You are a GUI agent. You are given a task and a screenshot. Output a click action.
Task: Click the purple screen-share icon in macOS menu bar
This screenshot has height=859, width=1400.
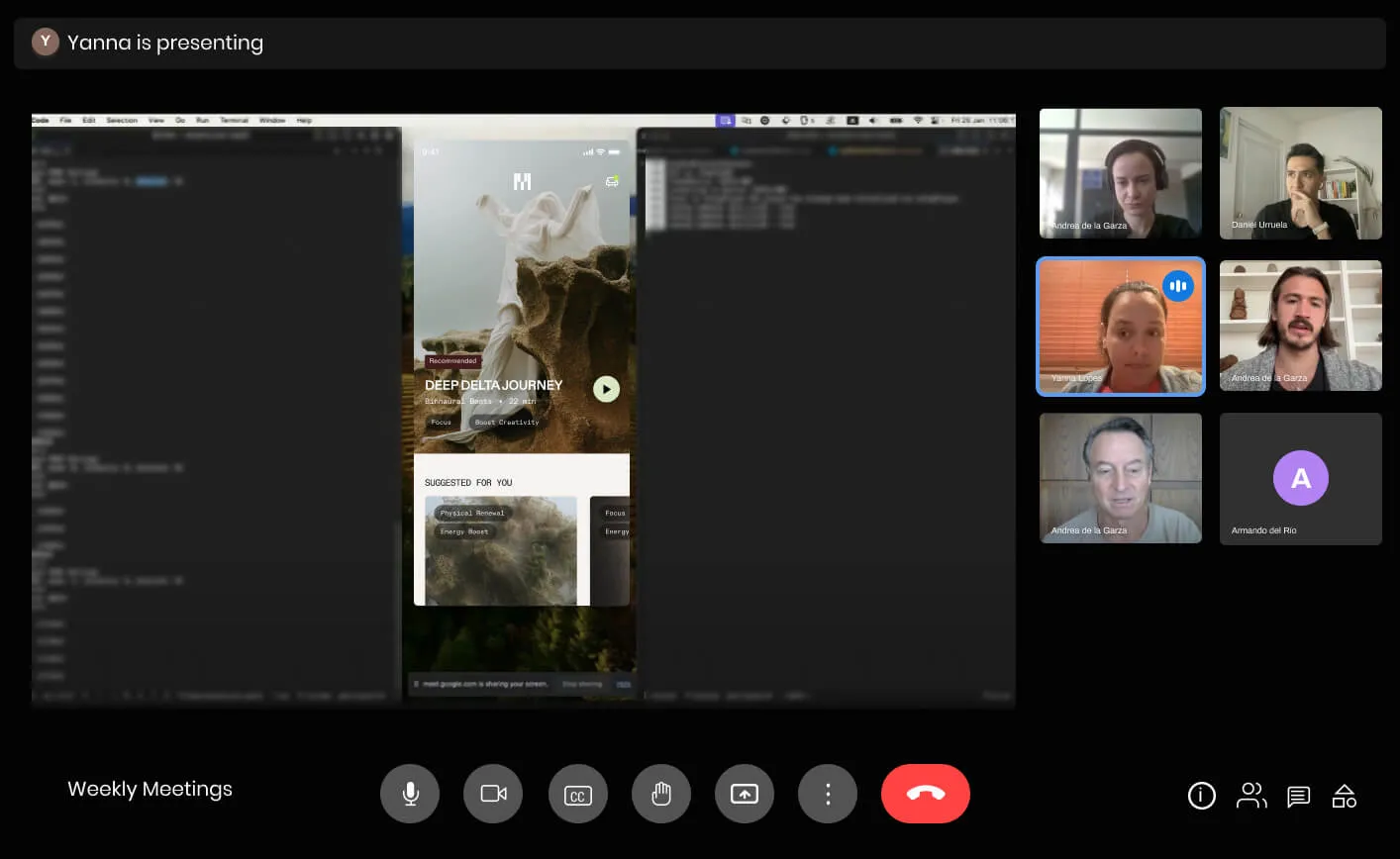tap(726, 121)
